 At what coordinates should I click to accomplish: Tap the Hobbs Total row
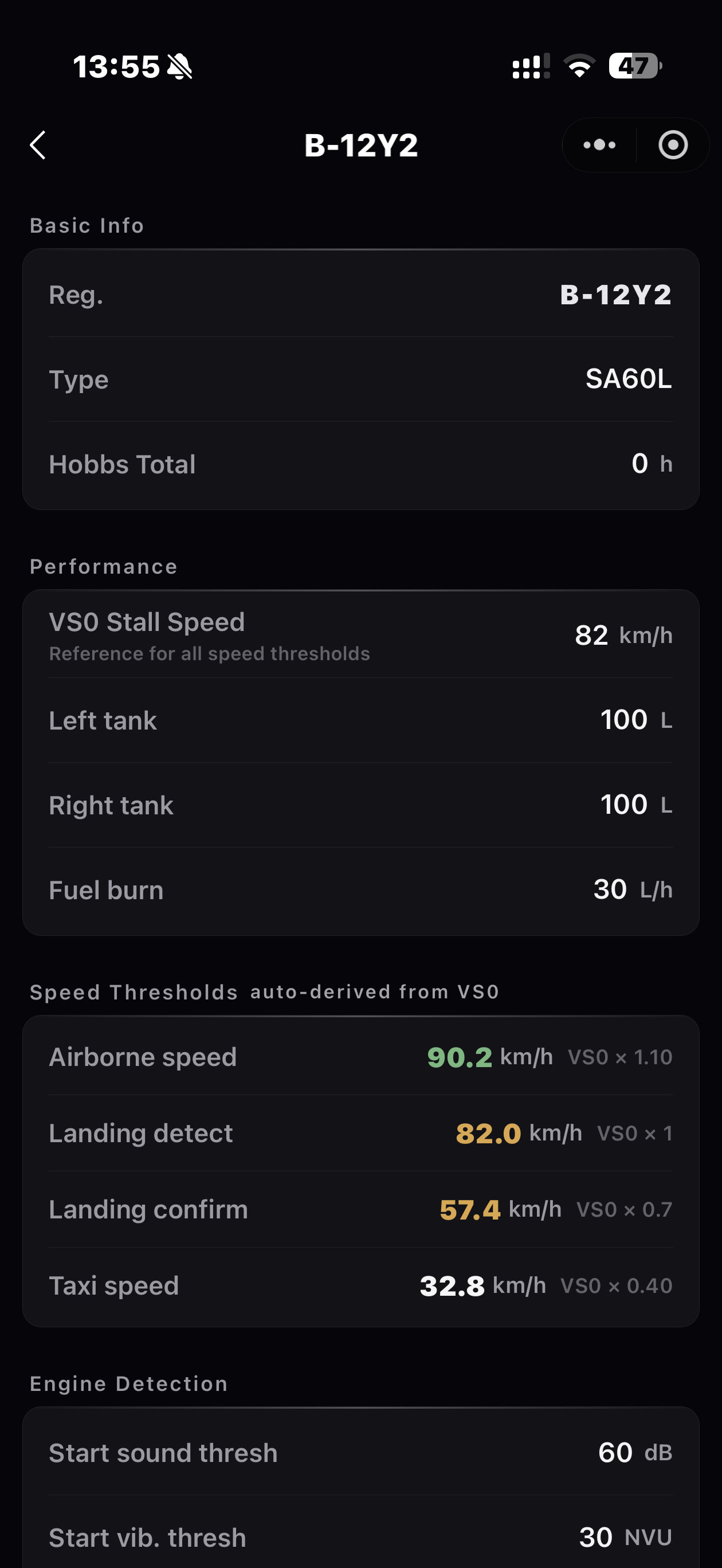[360, 464]
